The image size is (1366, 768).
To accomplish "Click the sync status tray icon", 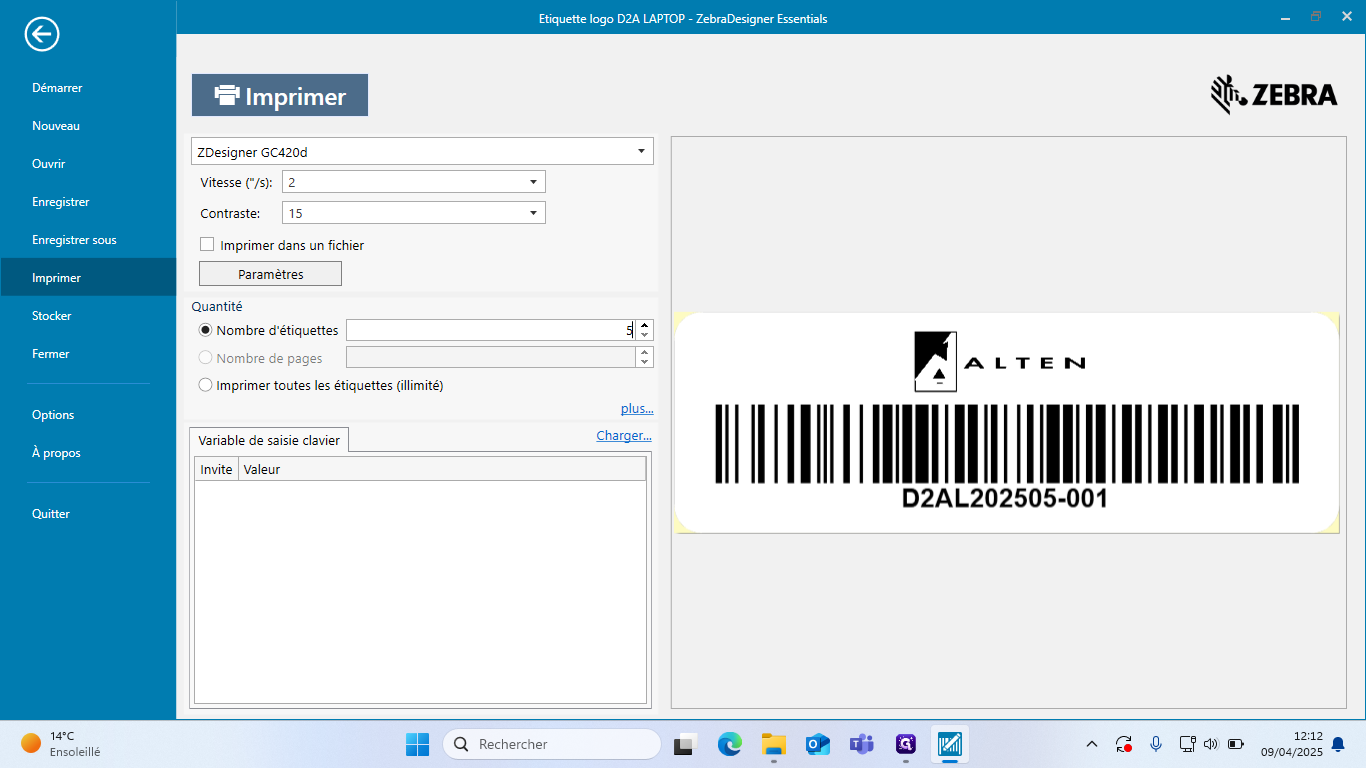I will coord(1124,744).
